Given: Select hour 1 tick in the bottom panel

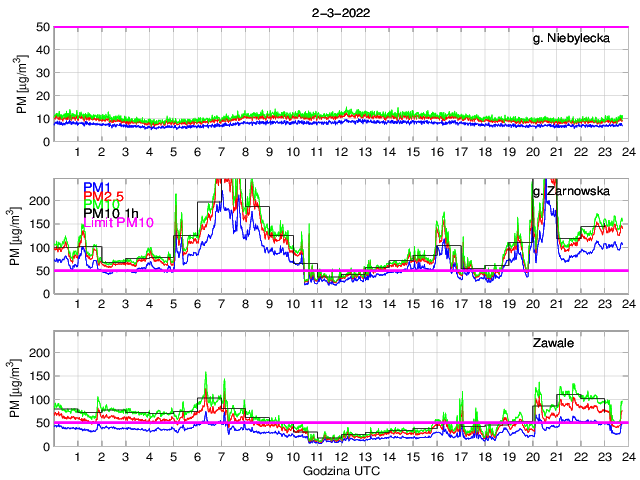Looking at the screenshot, I should (78, 457).
